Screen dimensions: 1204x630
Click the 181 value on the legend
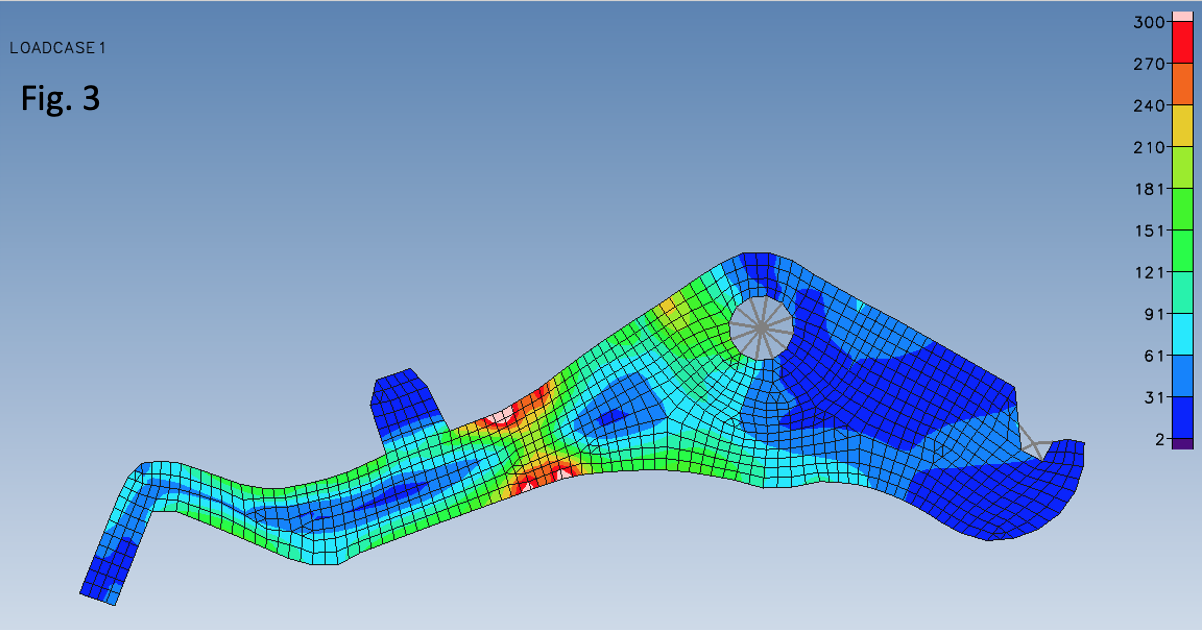[x=1150, y=189]
